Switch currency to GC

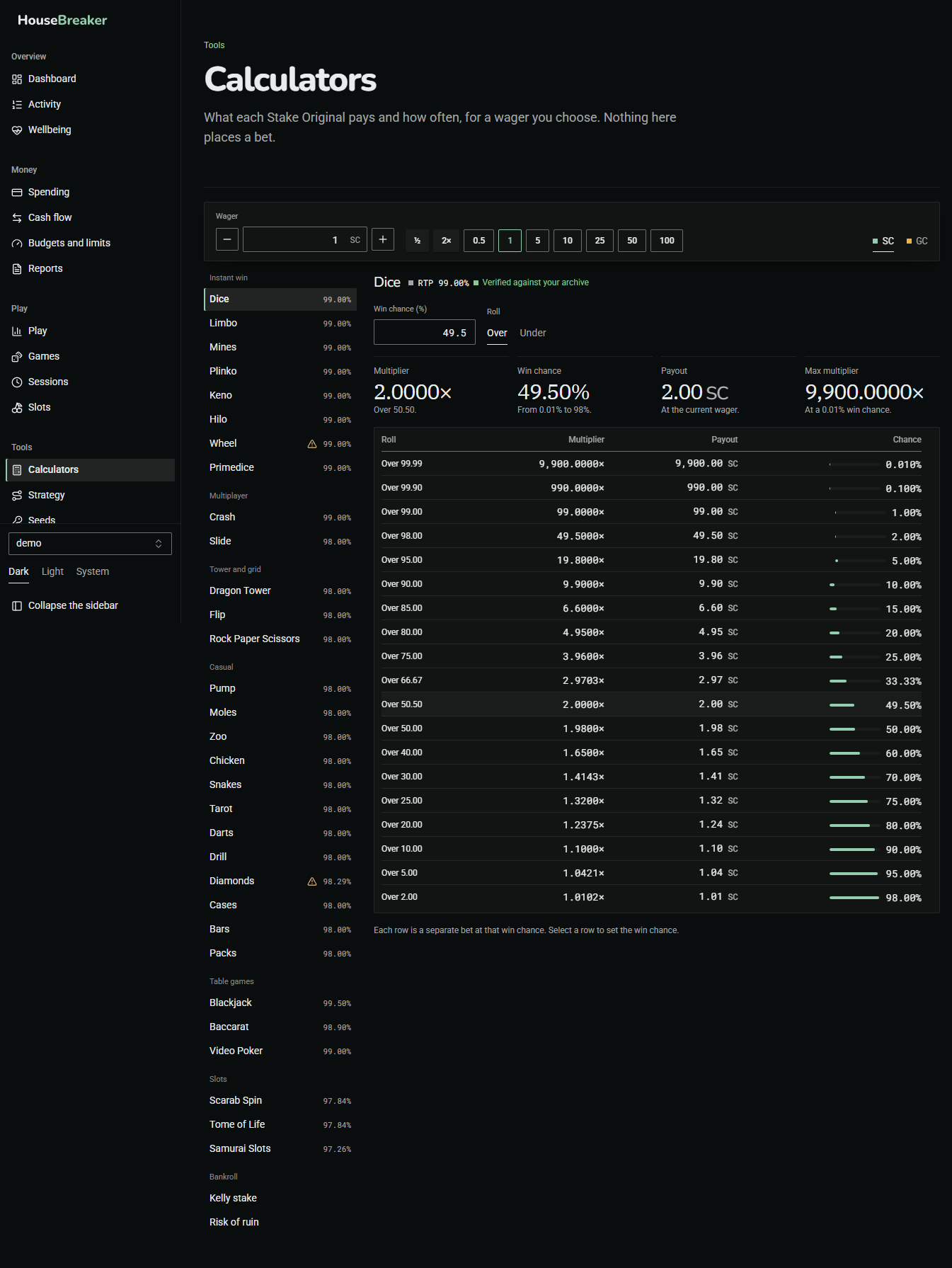click(x=917, y=241)
